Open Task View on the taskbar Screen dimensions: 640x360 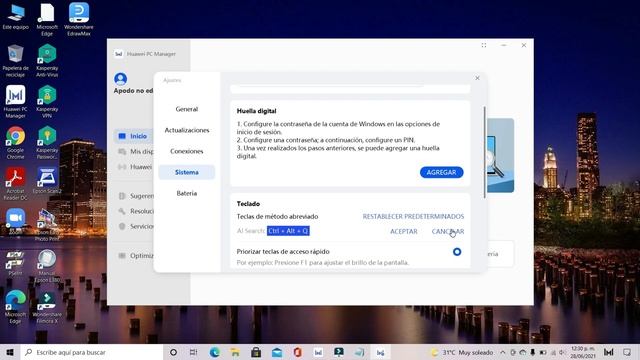pos(193,352)
